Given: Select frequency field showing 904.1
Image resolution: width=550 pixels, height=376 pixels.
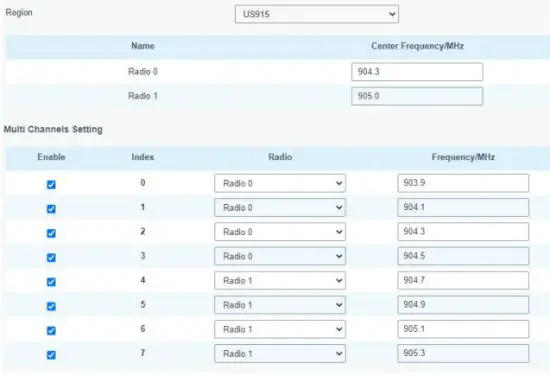Looking at the screenshot, I should (x=463, y=208).
